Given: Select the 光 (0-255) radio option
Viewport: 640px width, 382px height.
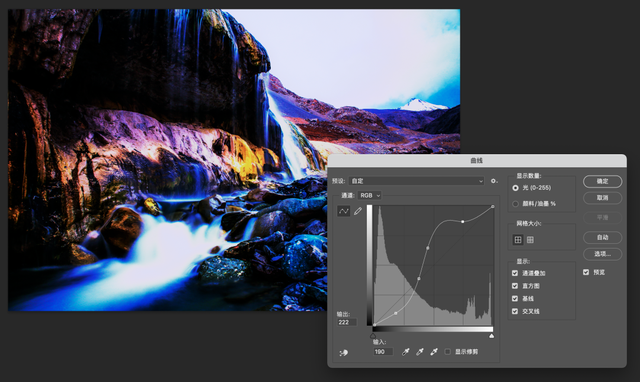Looking at the screenshot, I should (x=516, y=188).
